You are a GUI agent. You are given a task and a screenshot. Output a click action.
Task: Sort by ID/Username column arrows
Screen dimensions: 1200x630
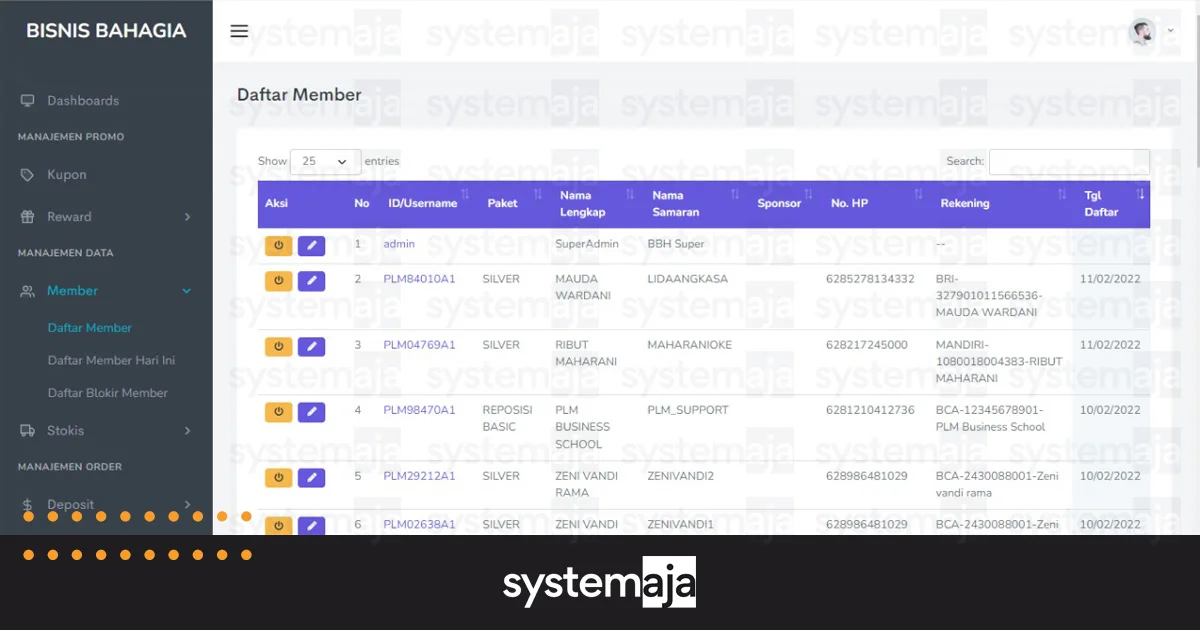465,193
